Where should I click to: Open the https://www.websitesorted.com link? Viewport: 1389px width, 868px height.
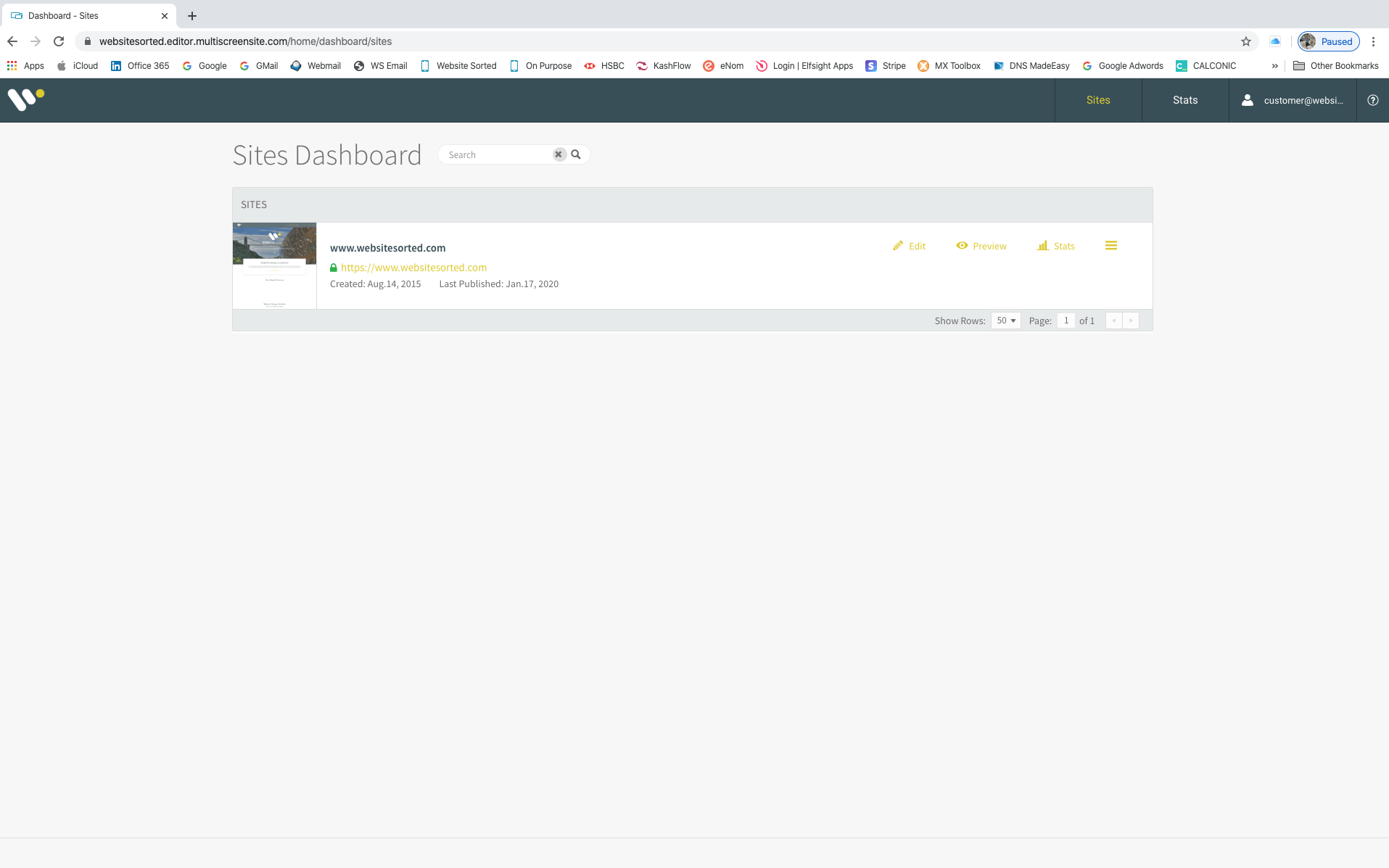[x=413, y=267]
